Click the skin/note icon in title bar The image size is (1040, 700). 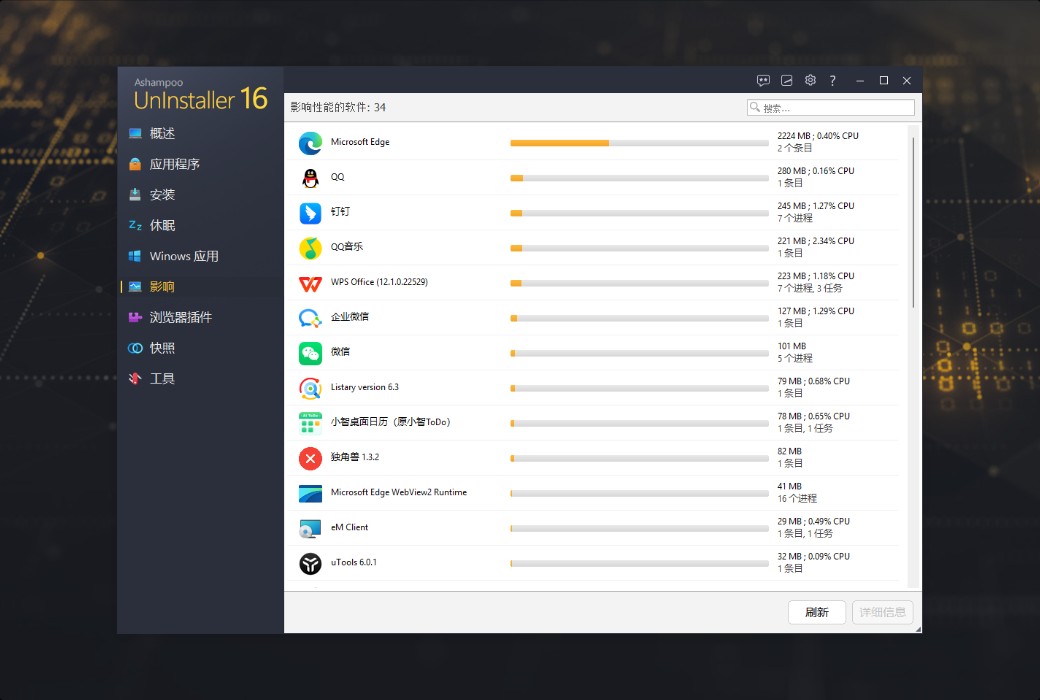pyautogui.click(x=787, y=80)
